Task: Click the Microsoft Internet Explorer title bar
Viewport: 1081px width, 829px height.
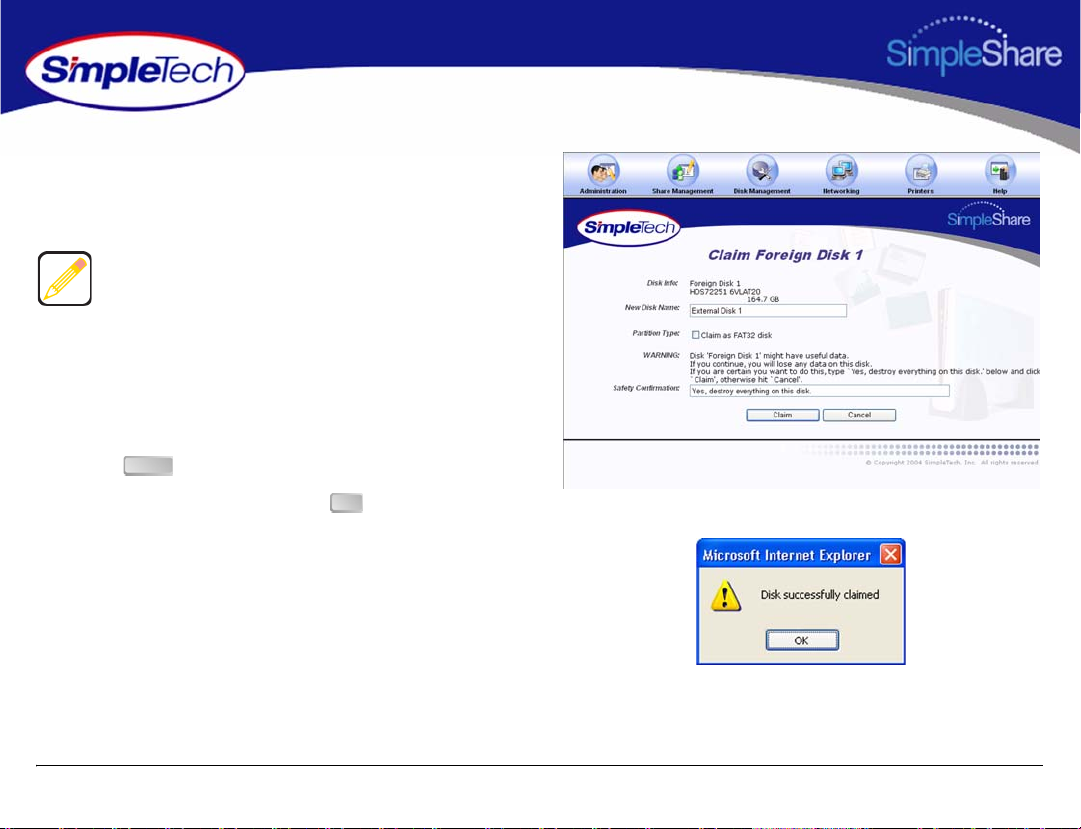Action: tap(800, 555)
